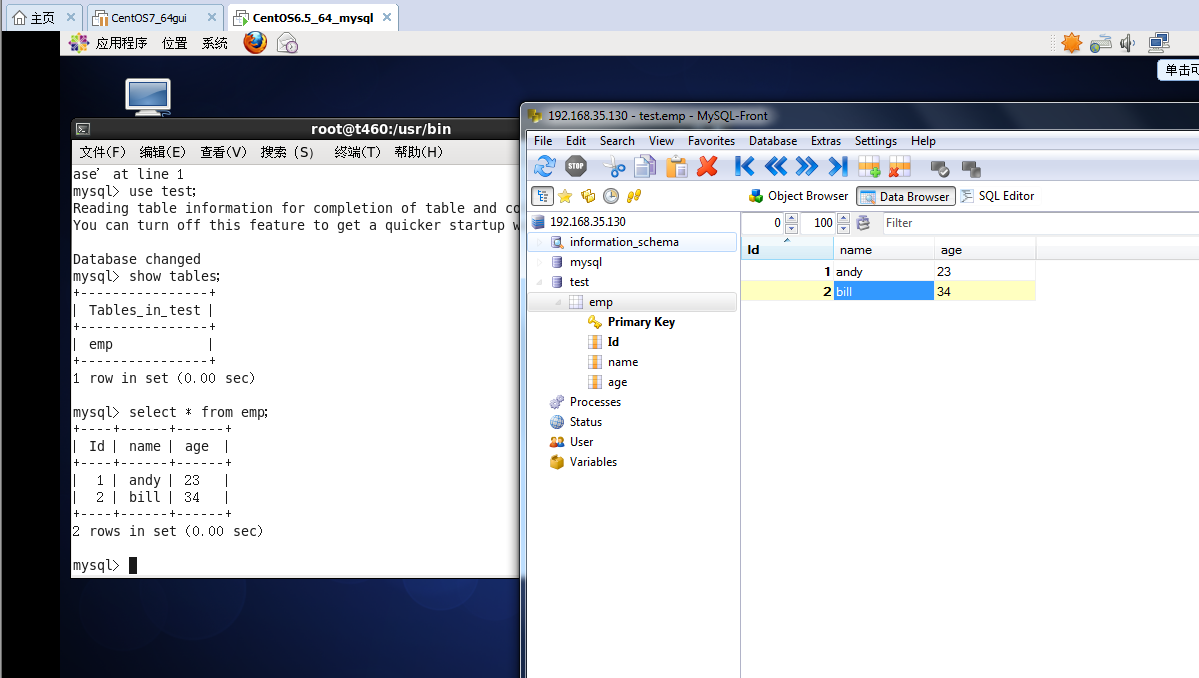Sort by the age column header

(985, 249)
